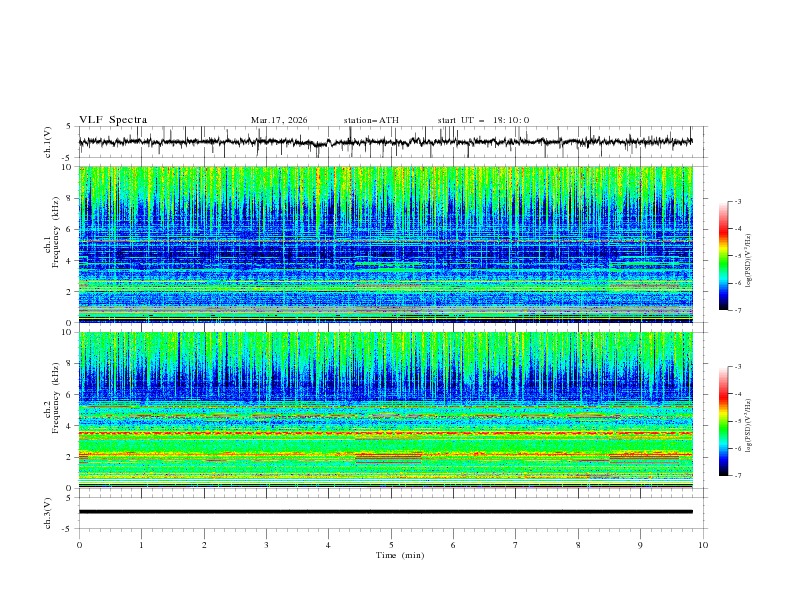Click the red 3.5 kHz band in ch.2 spectrogram
Viewport: 792px width, 612px height.
coord(385,433)
